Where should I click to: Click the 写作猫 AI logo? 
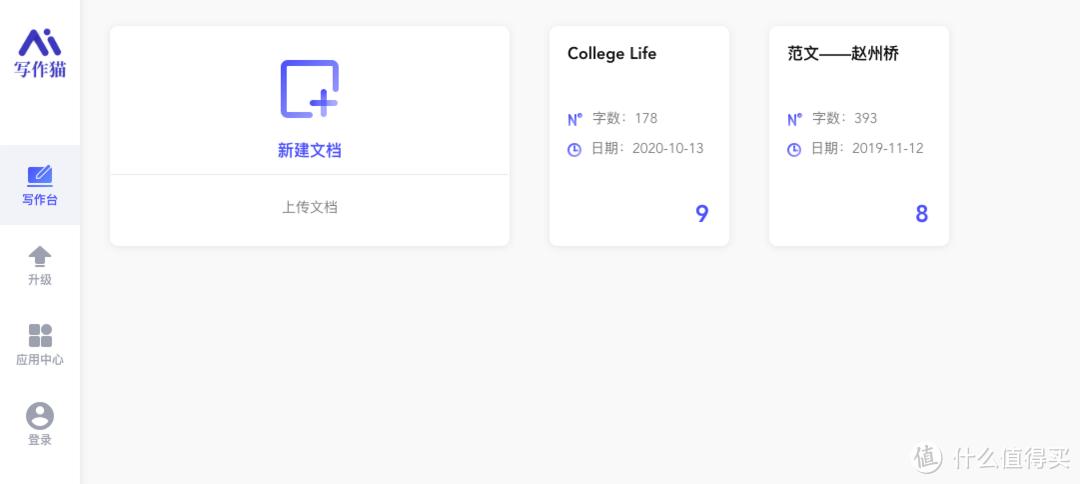pyautogui.click(x=40, y=52)
